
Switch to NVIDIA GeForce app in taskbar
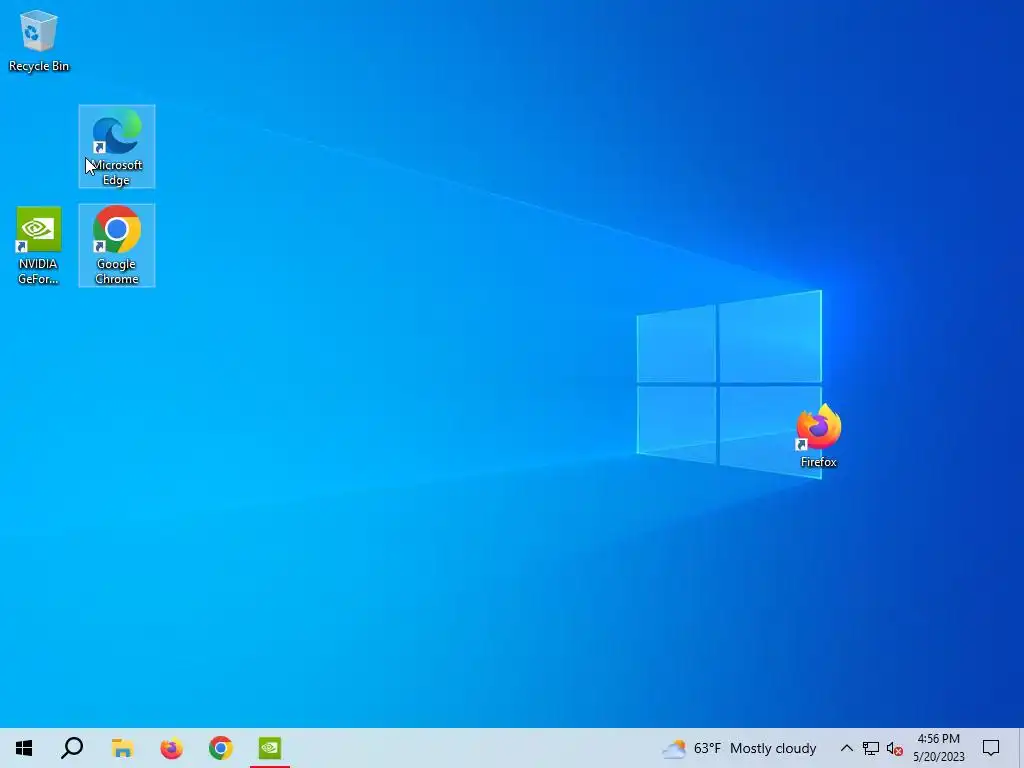click(x=270, y=748)
